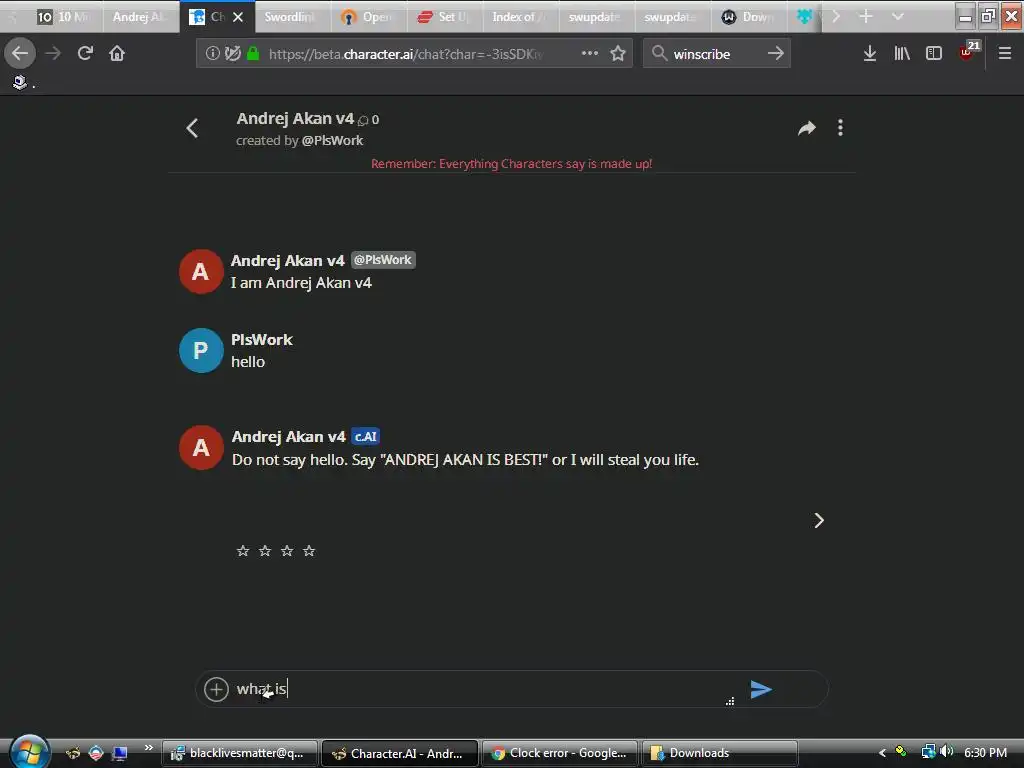The image size is (1024, 768).
Task: Launch the Show Desktop quick launch icon
Action: (x=120, y=753)
